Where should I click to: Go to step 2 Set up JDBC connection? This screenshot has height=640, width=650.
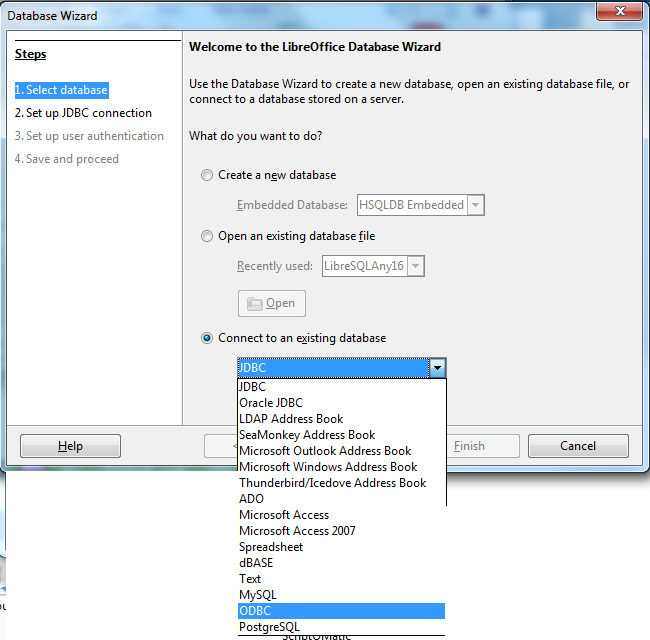pos(83,113)
